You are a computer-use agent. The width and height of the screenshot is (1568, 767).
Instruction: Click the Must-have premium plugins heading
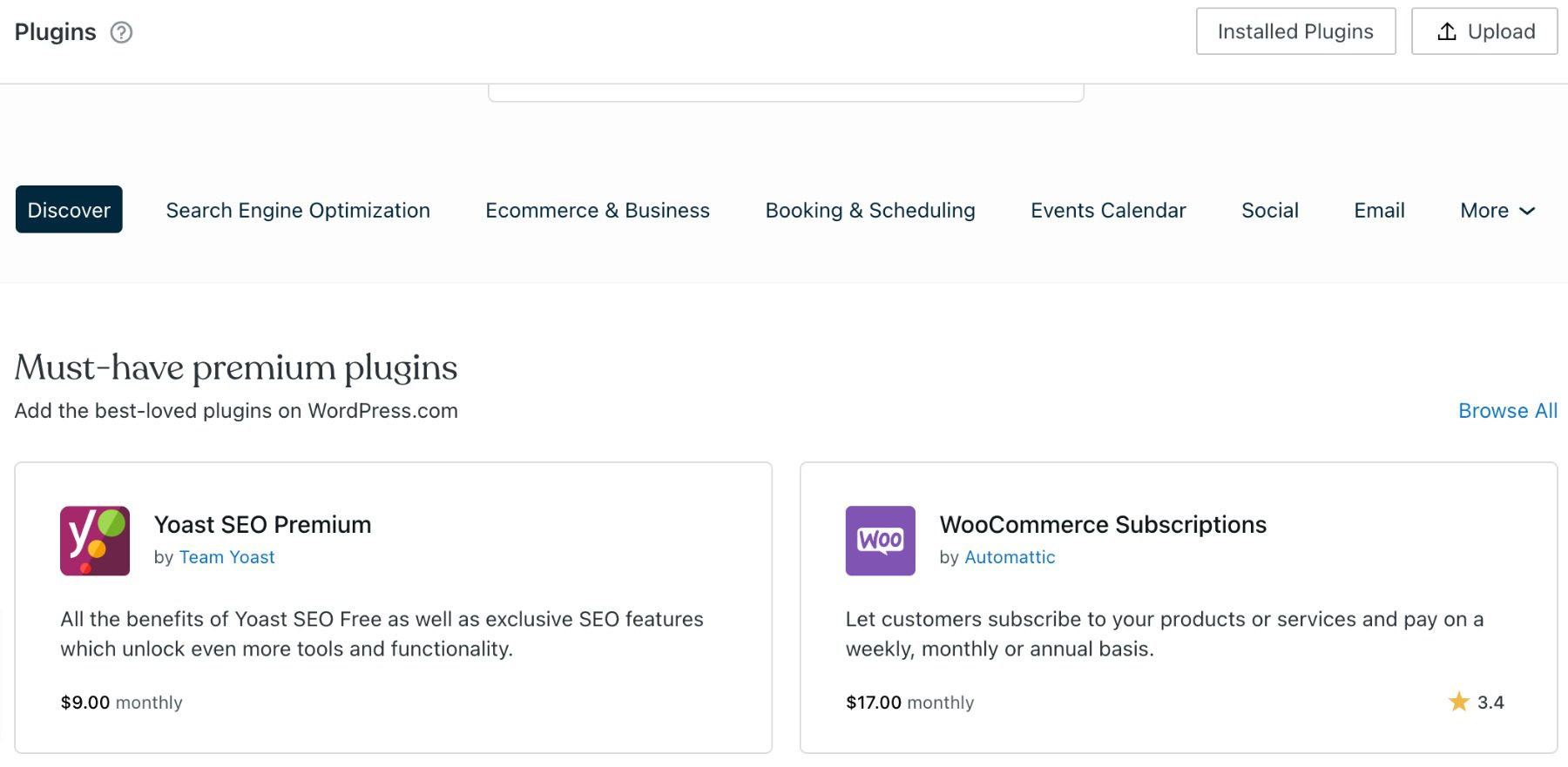[236, 368]
